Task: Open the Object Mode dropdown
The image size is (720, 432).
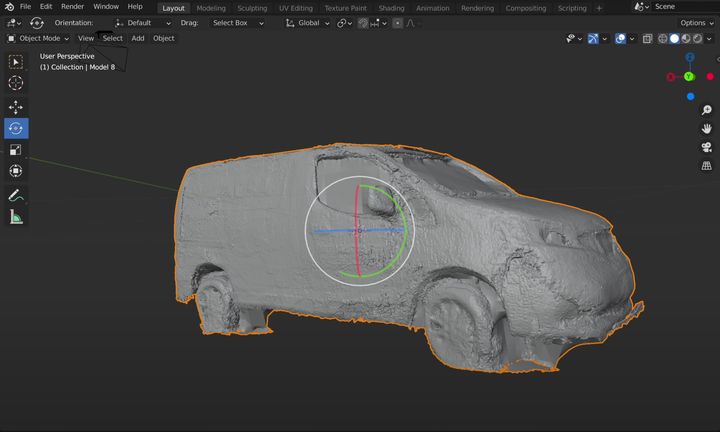Action: coord(39,38)
